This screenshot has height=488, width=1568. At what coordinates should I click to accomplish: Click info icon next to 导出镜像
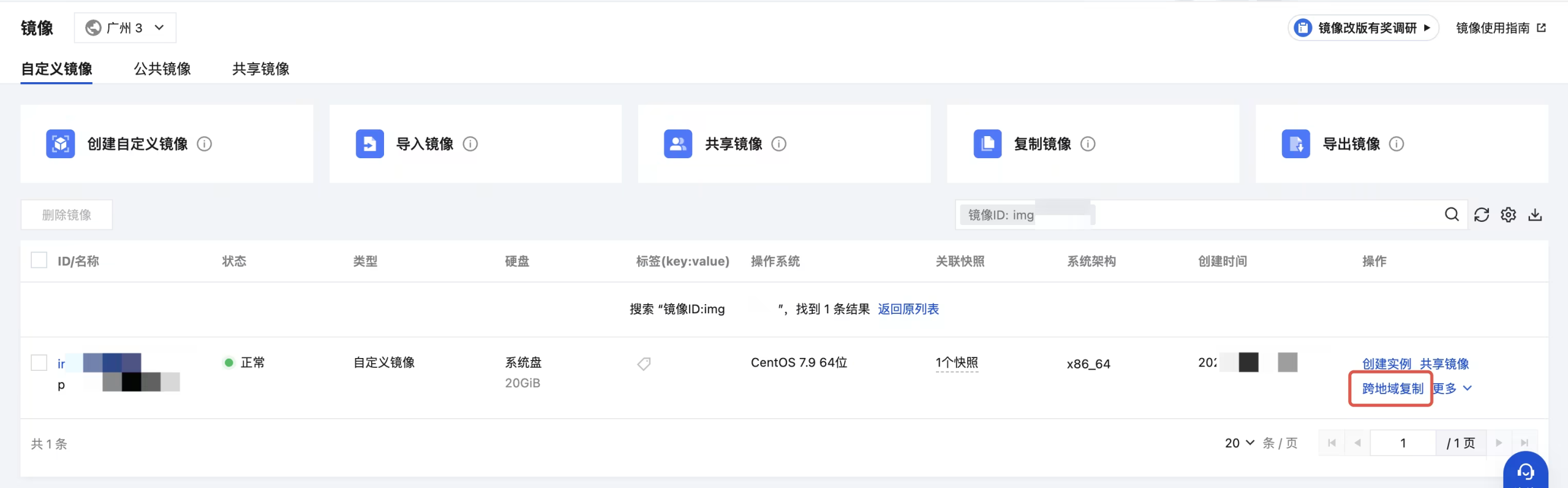pos(1396,144)
